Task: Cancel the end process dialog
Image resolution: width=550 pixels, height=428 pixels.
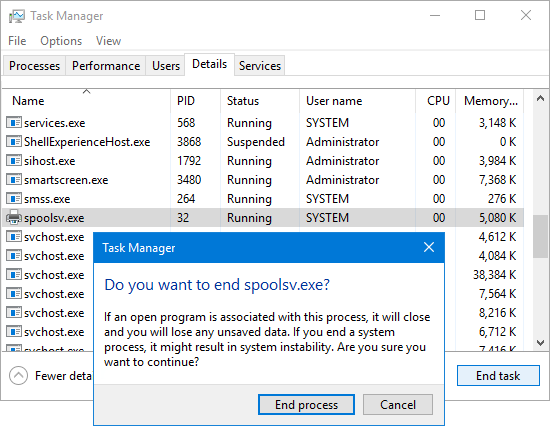Action: 398,404
